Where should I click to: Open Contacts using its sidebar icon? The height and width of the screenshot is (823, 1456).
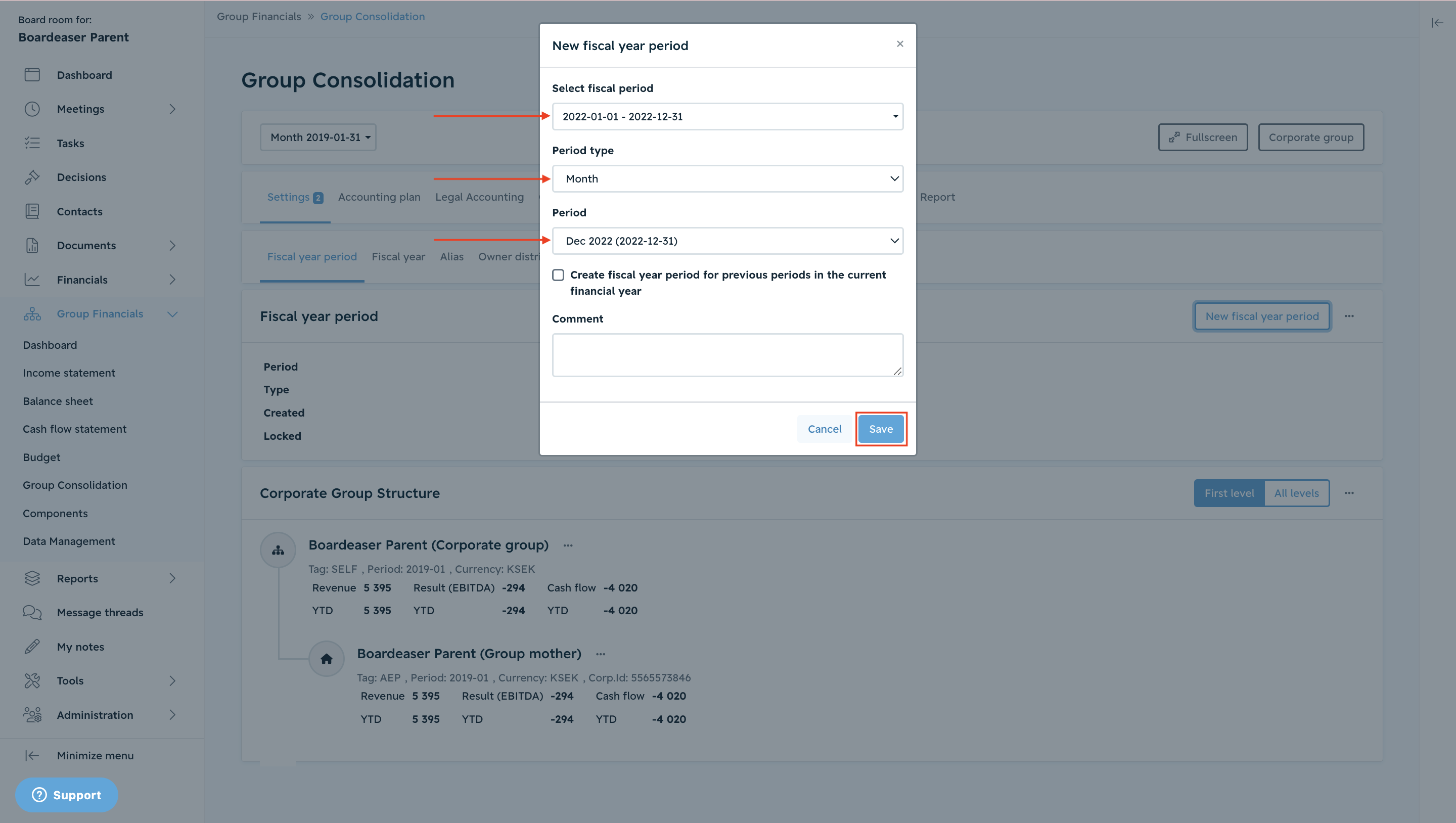pos(32,211)
